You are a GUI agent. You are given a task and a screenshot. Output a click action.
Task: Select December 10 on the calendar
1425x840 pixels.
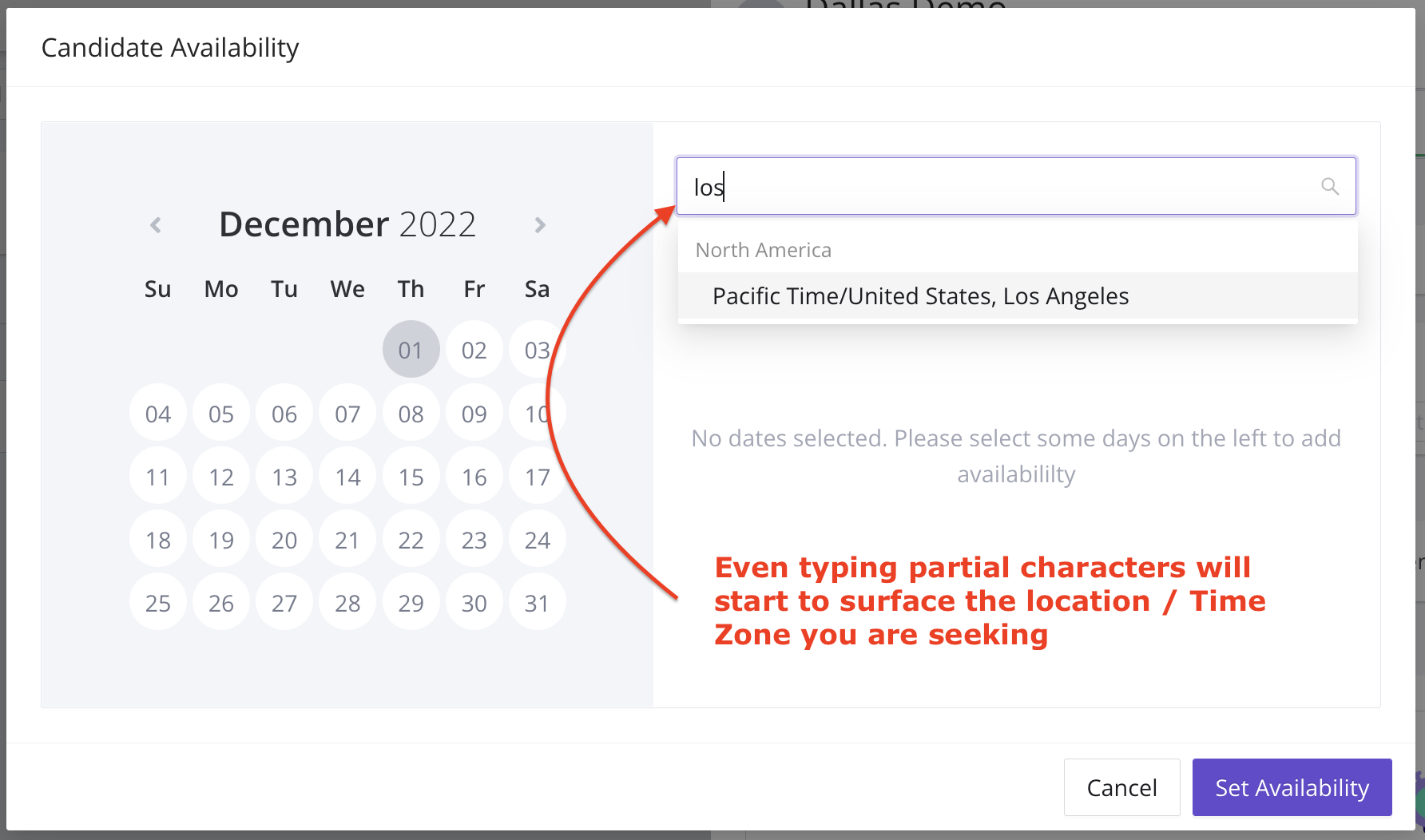pos(537,413)
